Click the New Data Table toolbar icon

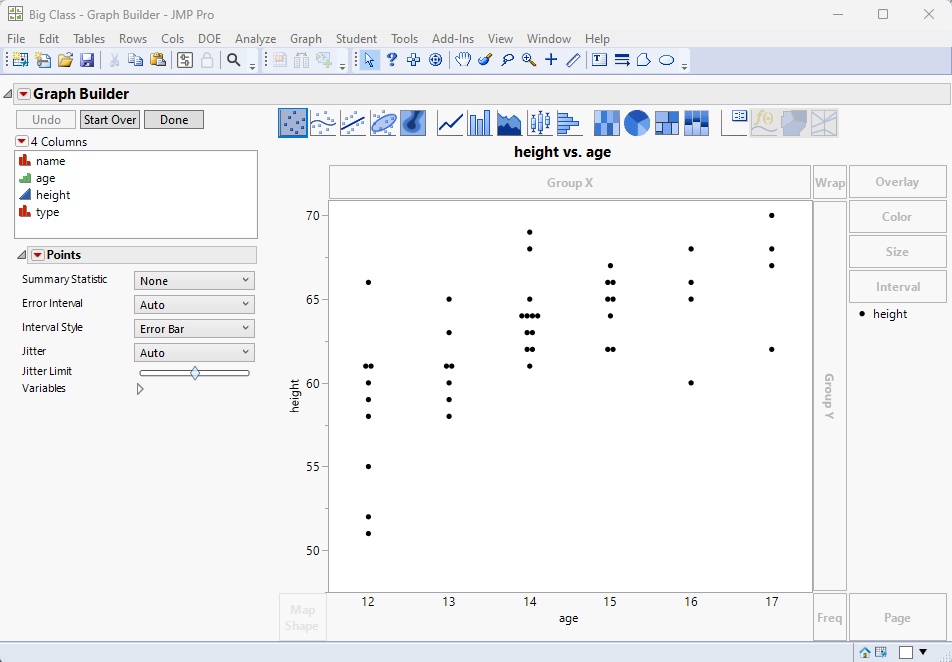click(20, 60)
